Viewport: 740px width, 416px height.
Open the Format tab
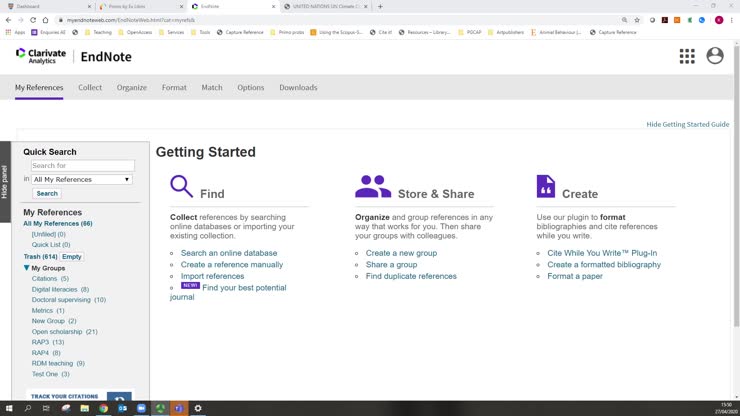pyautogui.click(x=174, y=87)
